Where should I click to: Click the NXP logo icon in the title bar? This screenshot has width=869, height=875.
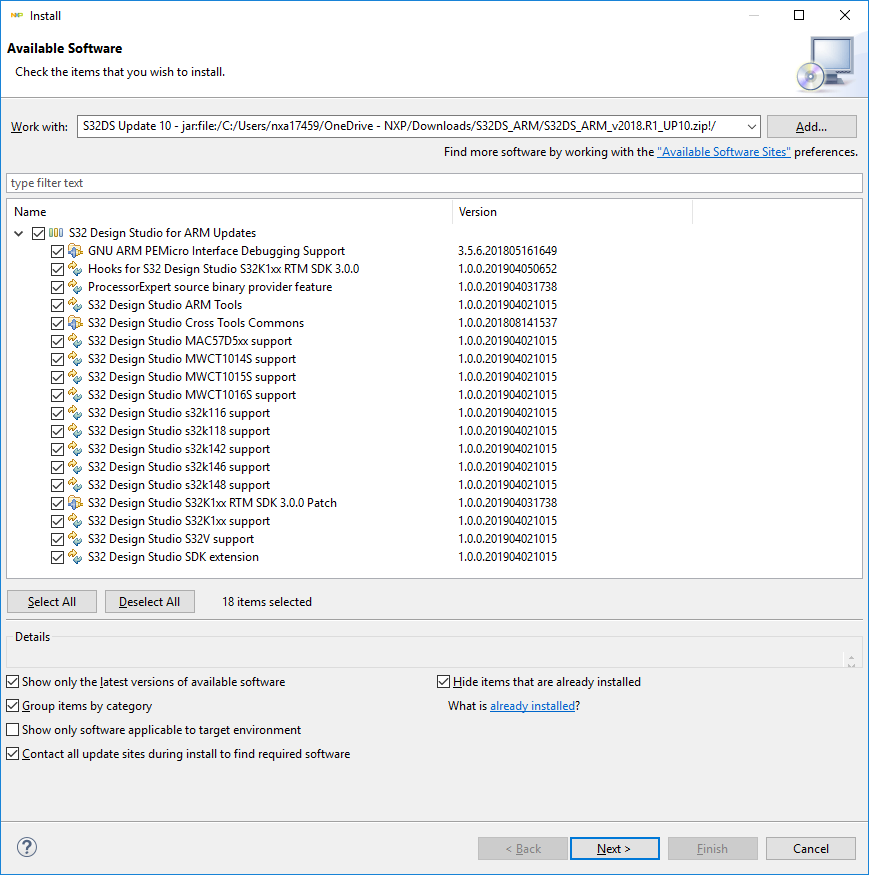pyautogui.click(x=17, y=16)
